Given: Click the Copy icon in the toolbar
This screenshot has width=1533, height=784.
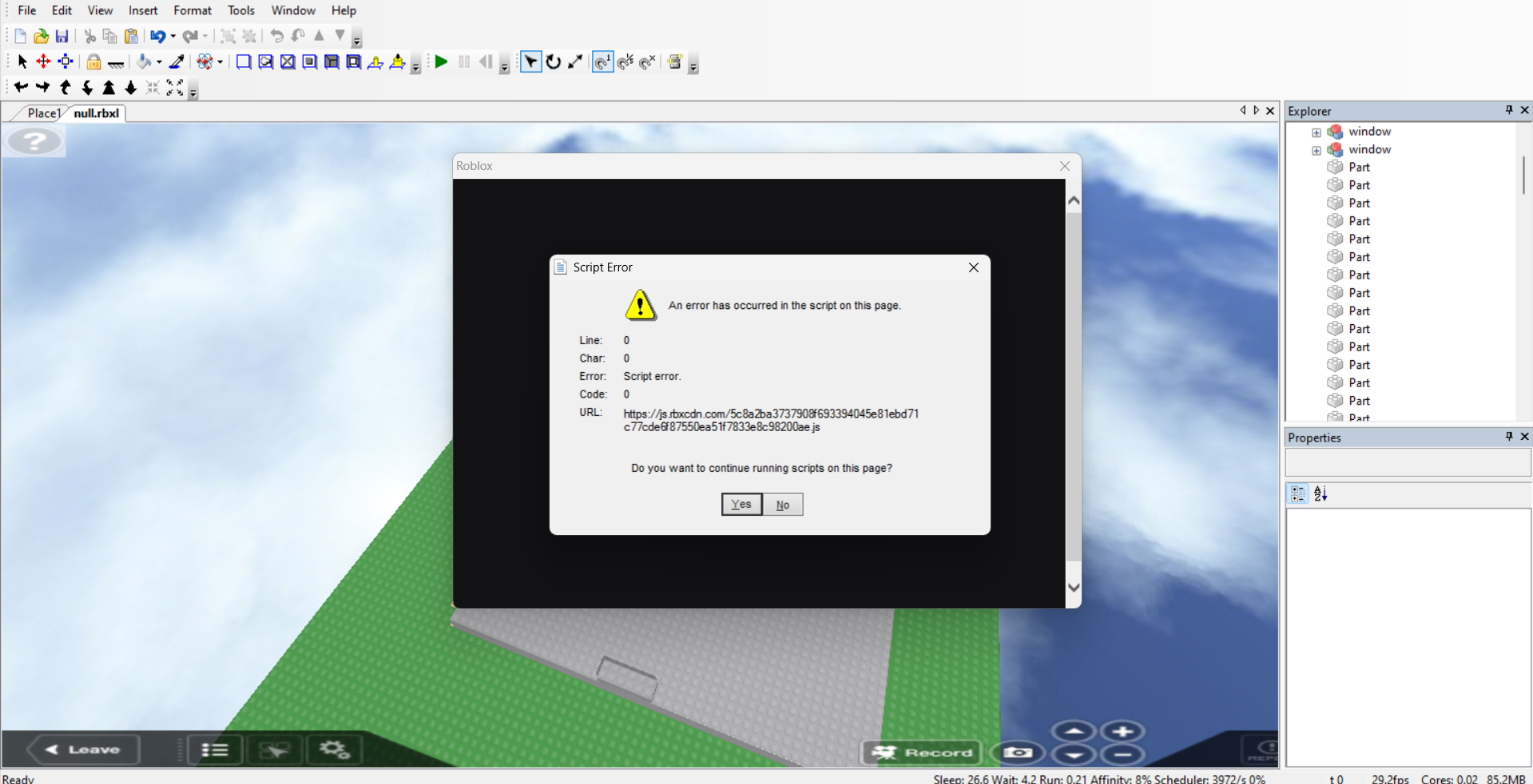Looking at the screenshot, I should (110, 36).
